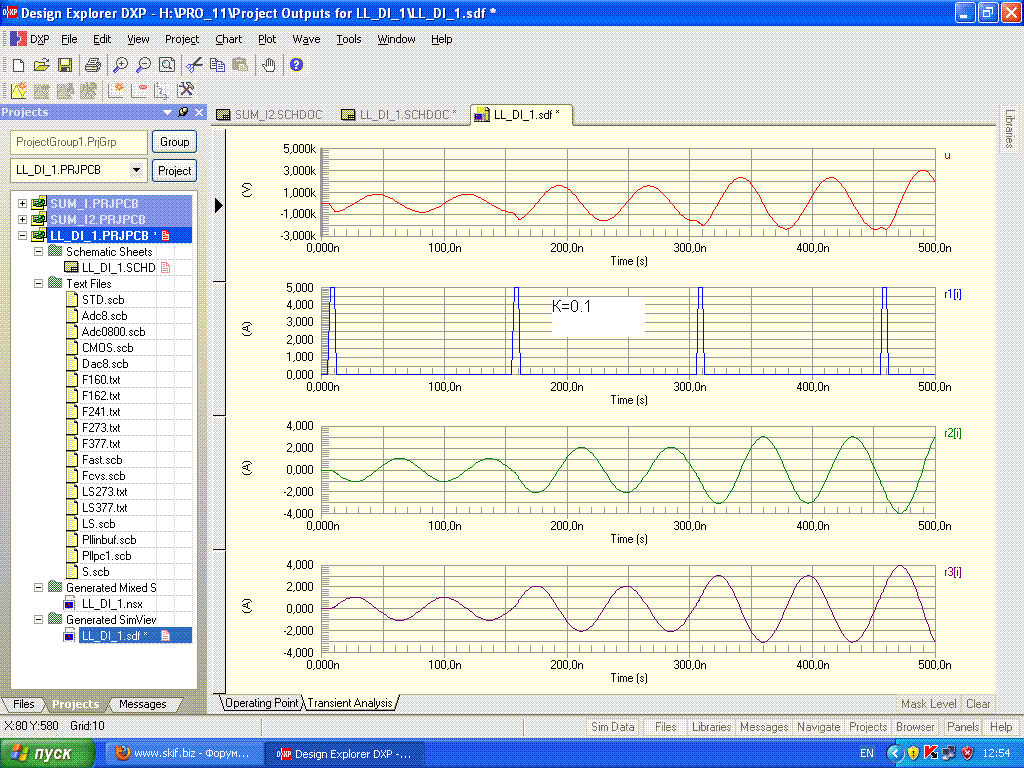Click the Zoom In magnifier icon
Screen dimensions: 1024x768
[120, 65]
